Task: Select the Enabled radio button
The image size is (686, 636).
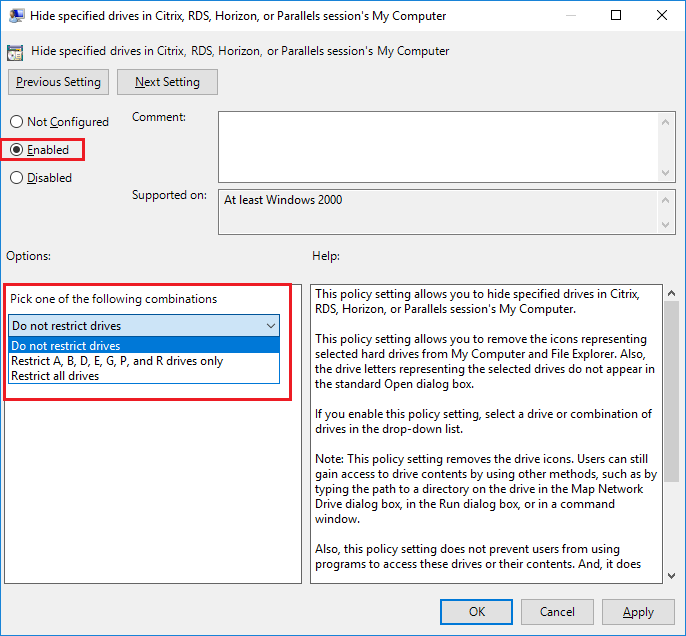Action: [x=16, y=150]
